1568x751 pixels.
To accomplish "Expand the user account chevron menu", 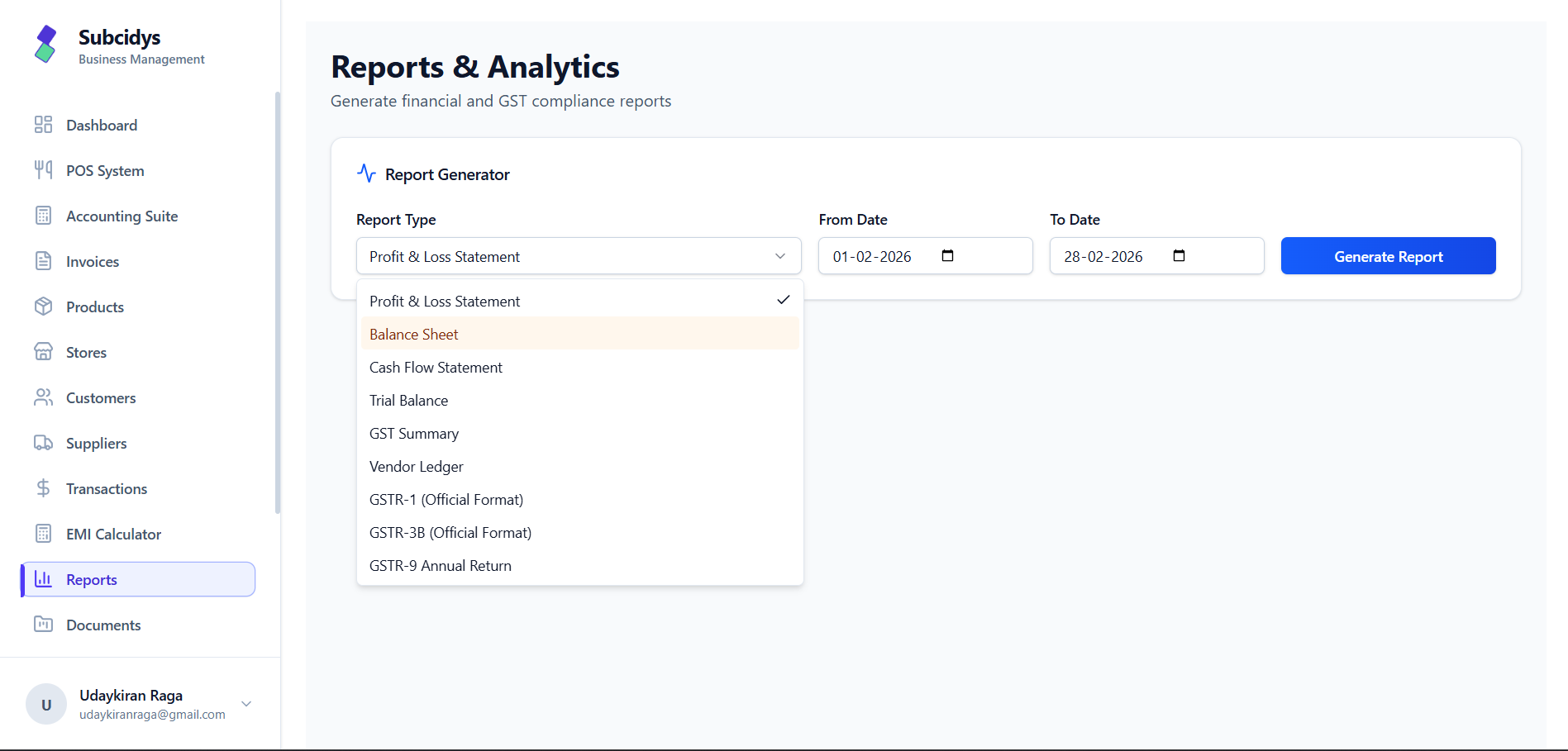I will 246,704.
